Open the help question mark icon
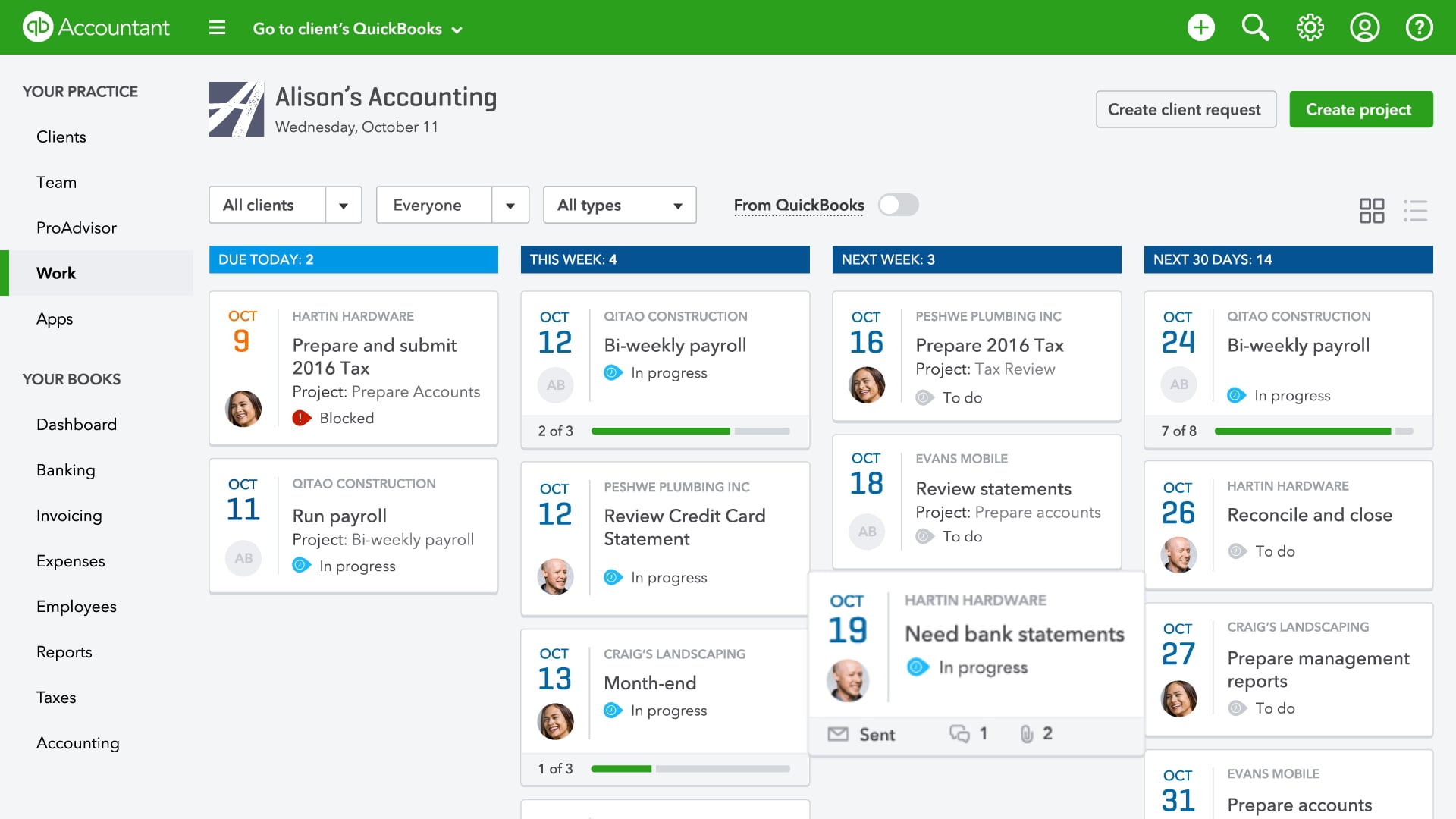This screenshot has height=819, width=1456. coord(1419,28)
